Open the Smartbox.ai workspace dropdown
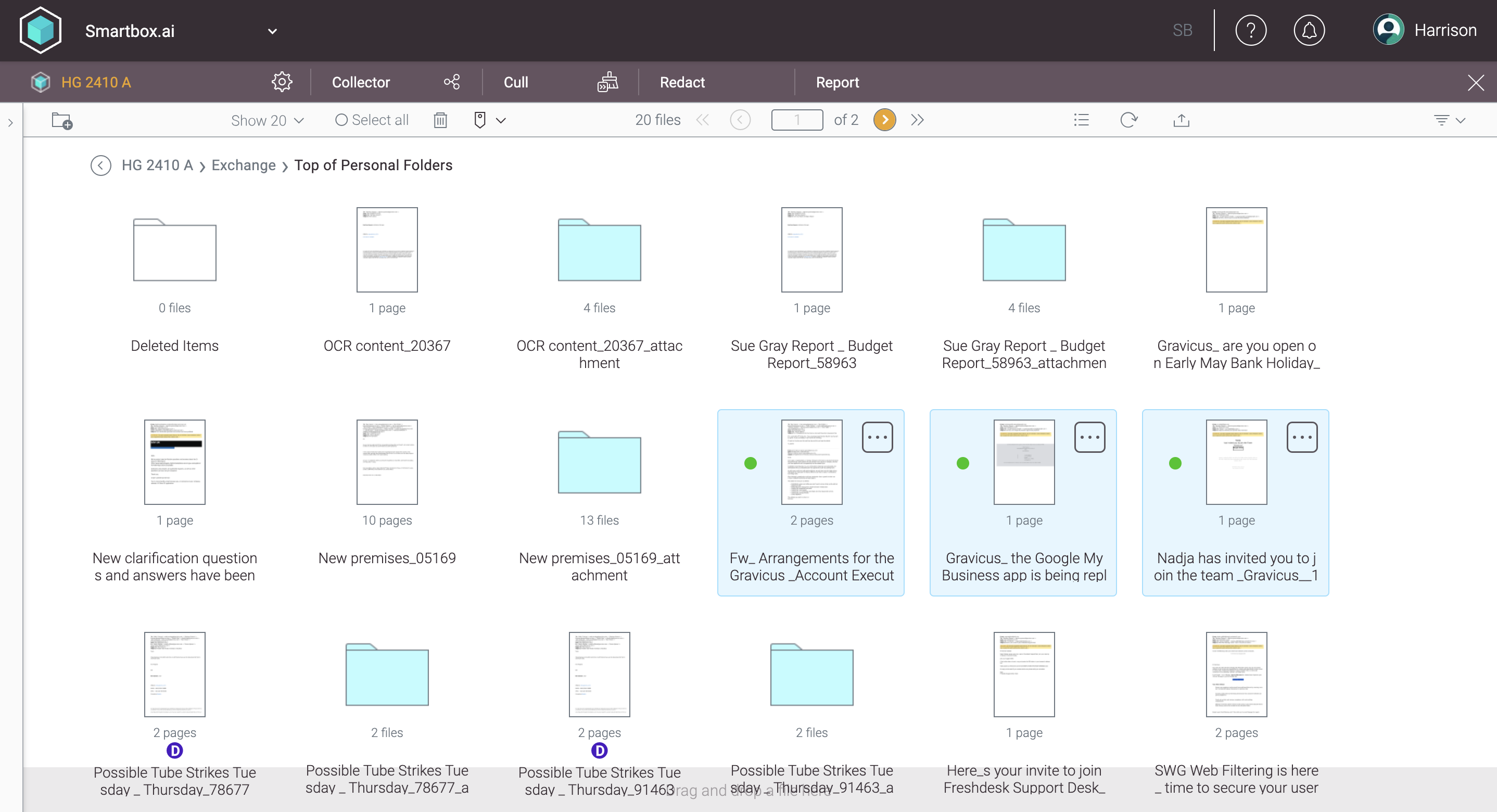Image resolution: width=1497 pixels, height=812 pixels. click(272, 31)
